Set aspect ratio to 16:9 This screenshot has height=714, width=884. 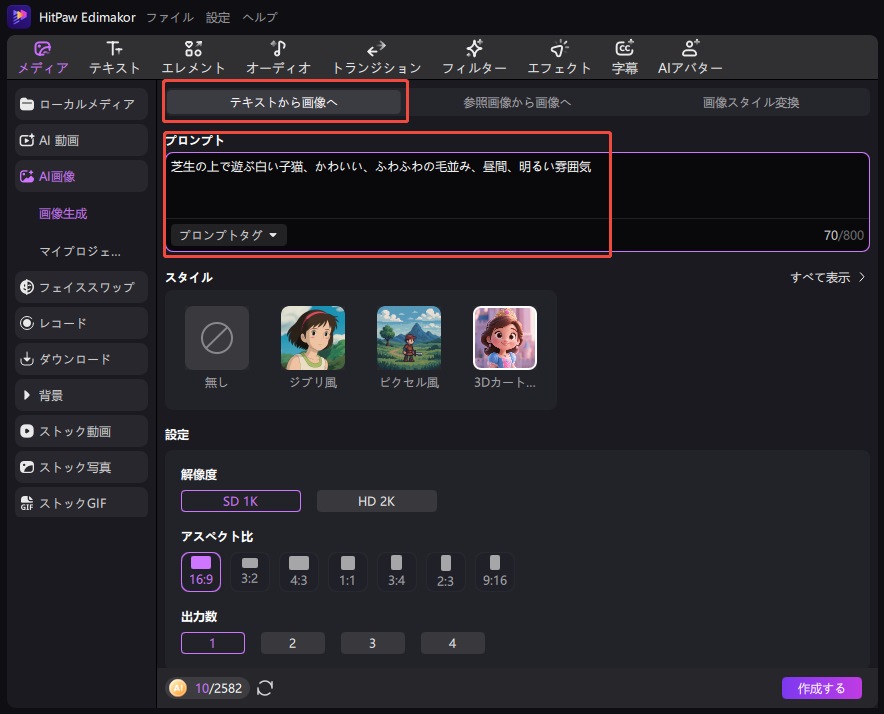pos(201,572)
